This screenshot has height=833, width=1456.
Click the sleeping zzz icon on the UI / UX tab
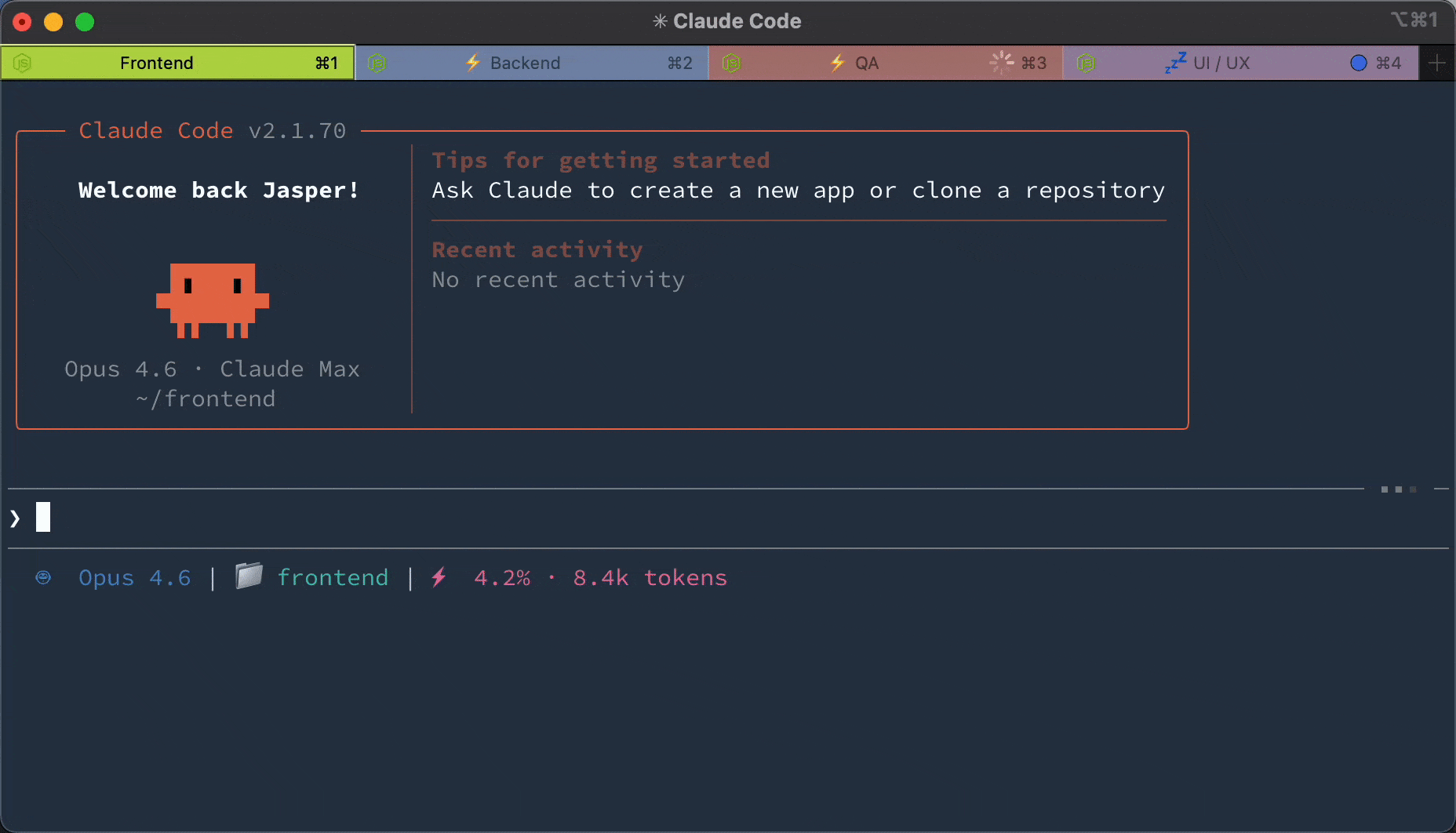point(1175,63)
